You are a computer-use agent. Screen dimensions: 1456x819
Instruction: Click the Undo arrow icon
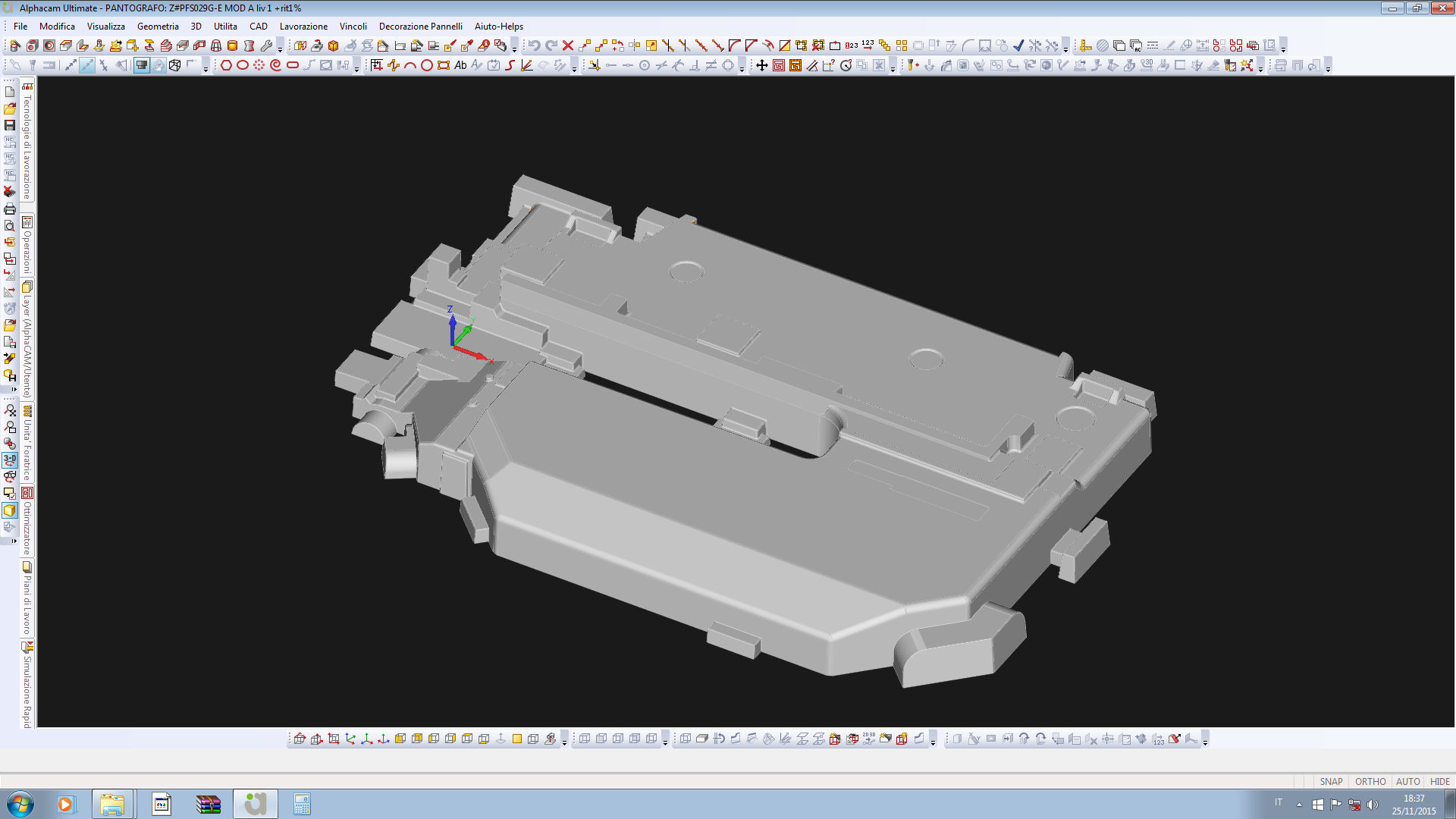[535, 45]
